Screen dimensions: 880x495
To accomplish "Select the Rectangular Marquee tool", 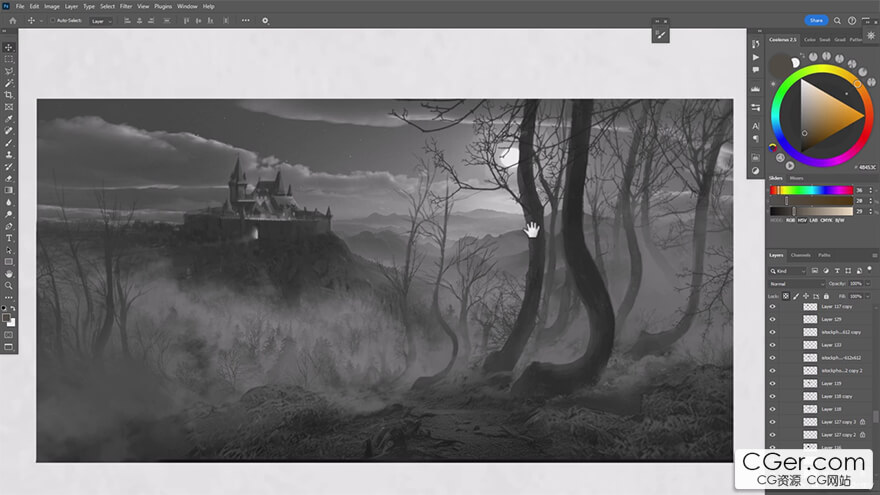I will point(8,59).
